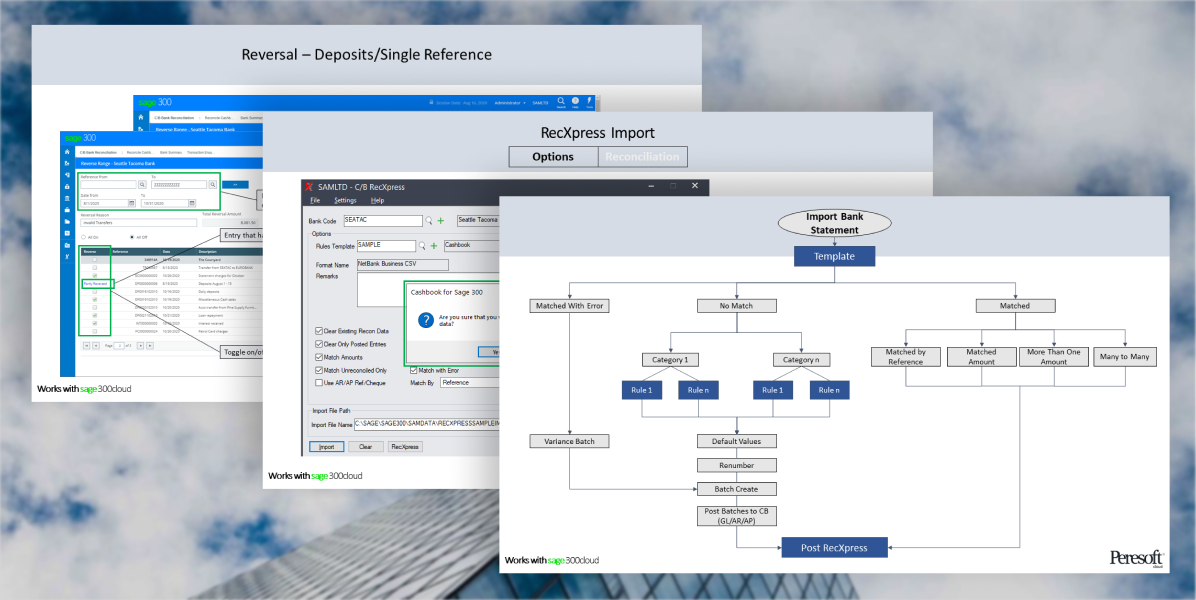This screenshot has width=1196, height=600.
Task: Select the All On radio button
Action: pyautogui.click(x=83, y=237)
